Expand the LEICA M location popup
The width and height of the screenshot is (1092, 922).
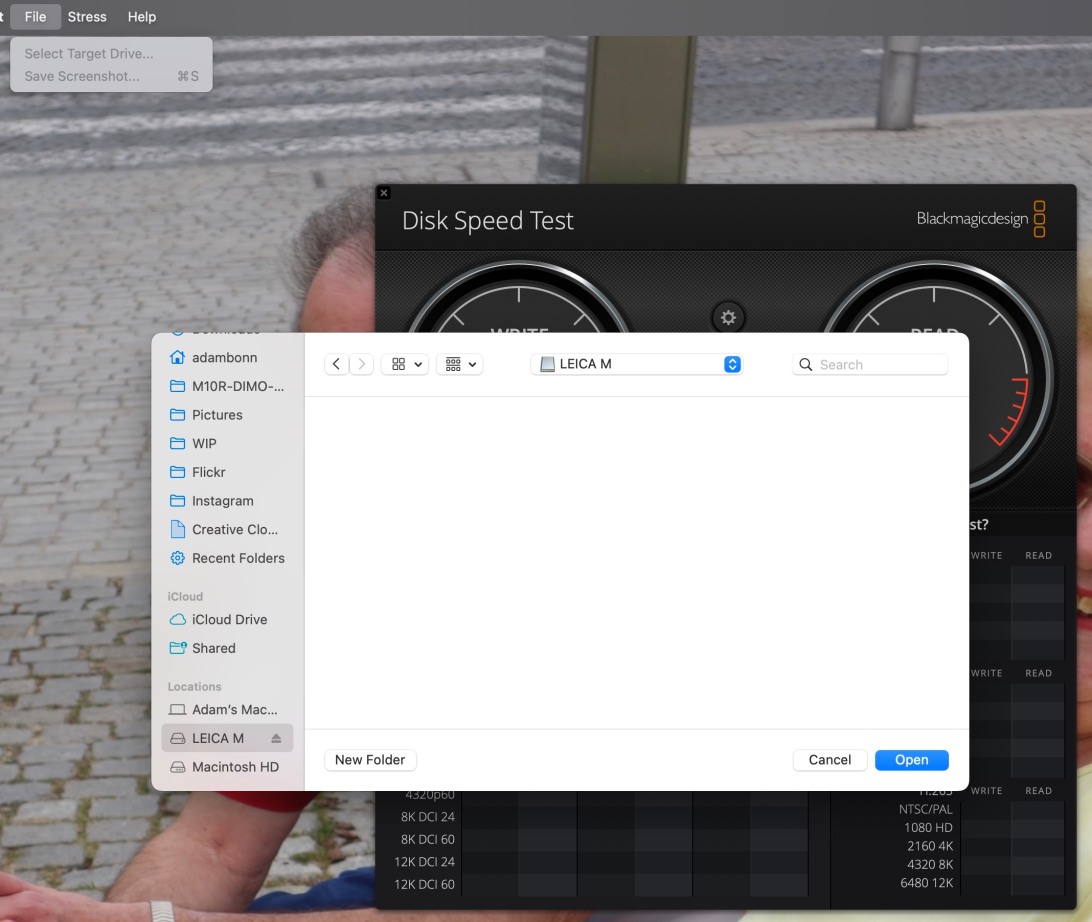pos(732,365)
